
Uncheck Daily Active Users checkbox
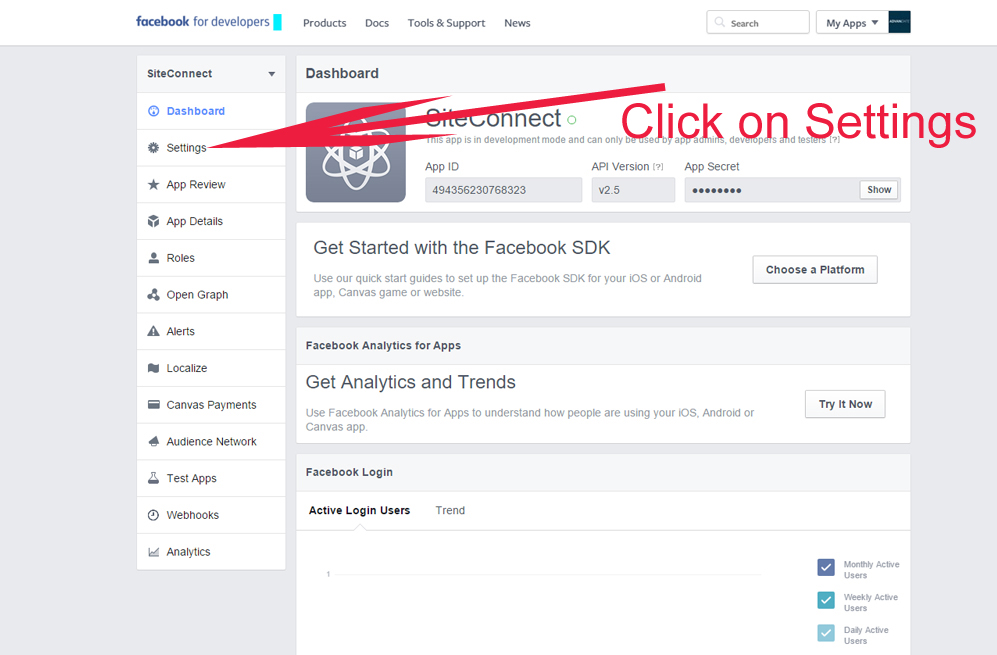(x=826, y=633)
